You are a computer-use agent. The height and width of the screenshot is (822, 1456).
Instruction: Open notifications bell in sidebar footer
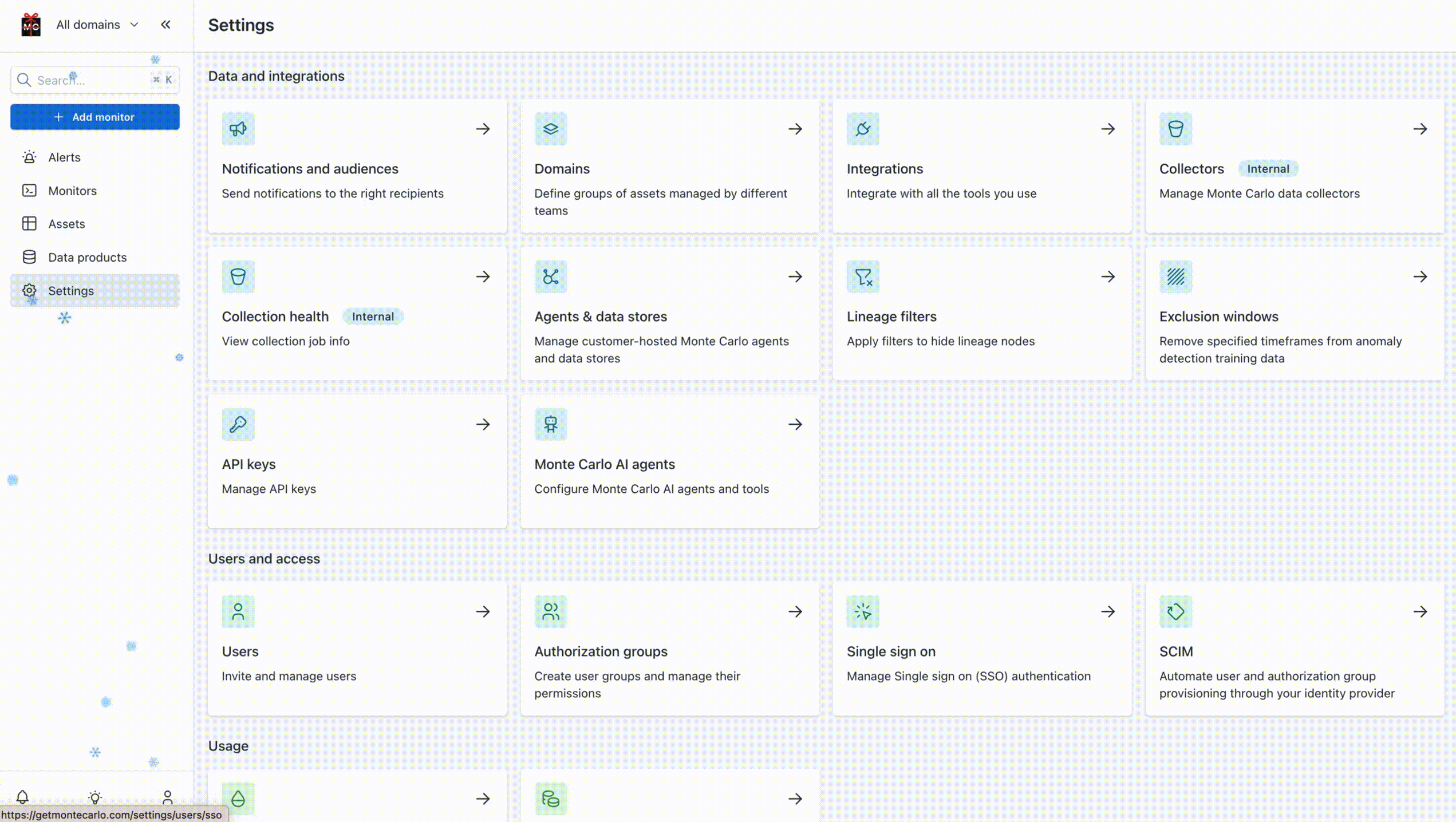click(22, 796)
